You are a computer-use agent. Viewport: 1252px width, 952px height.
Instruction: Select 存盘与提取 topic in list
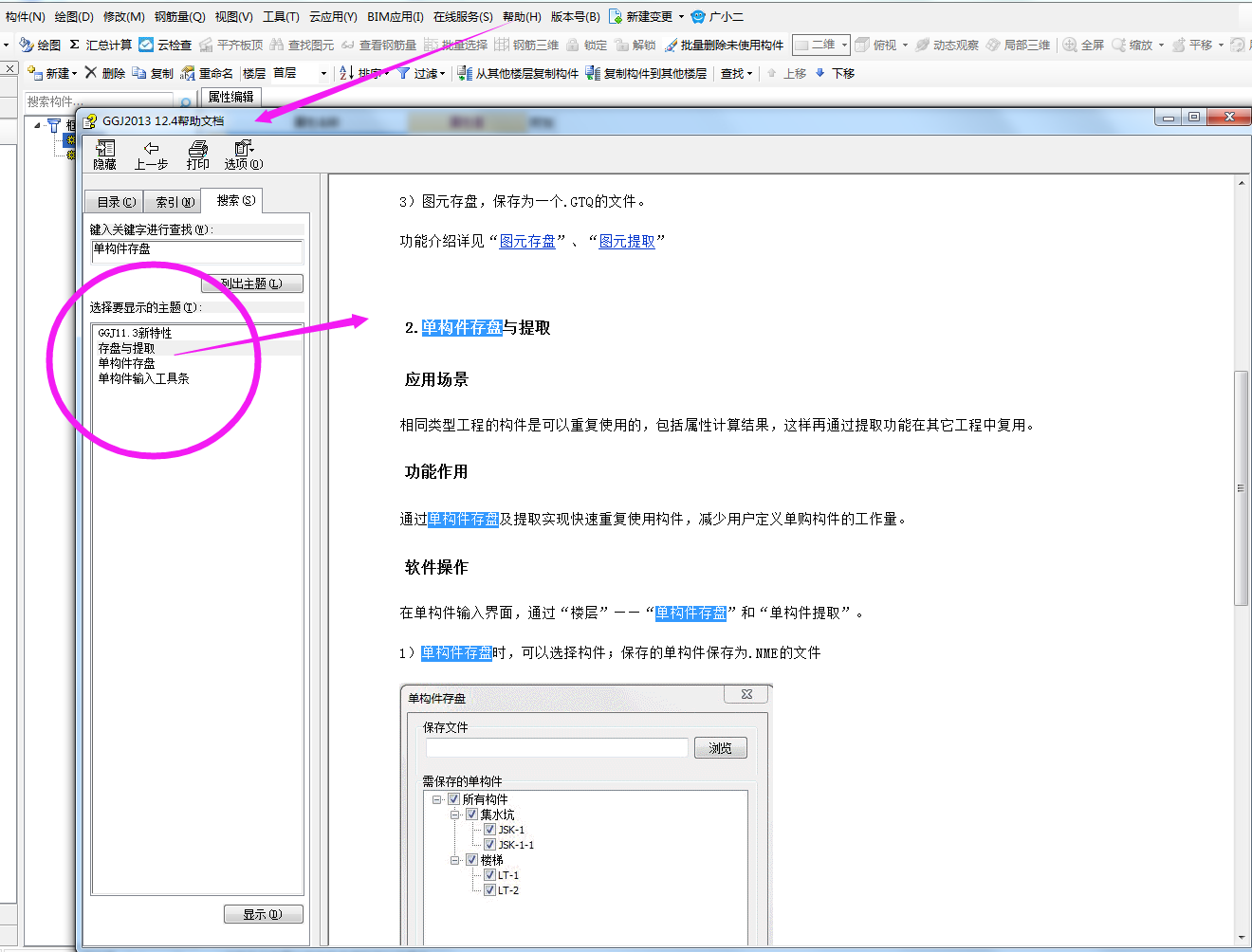197,348
